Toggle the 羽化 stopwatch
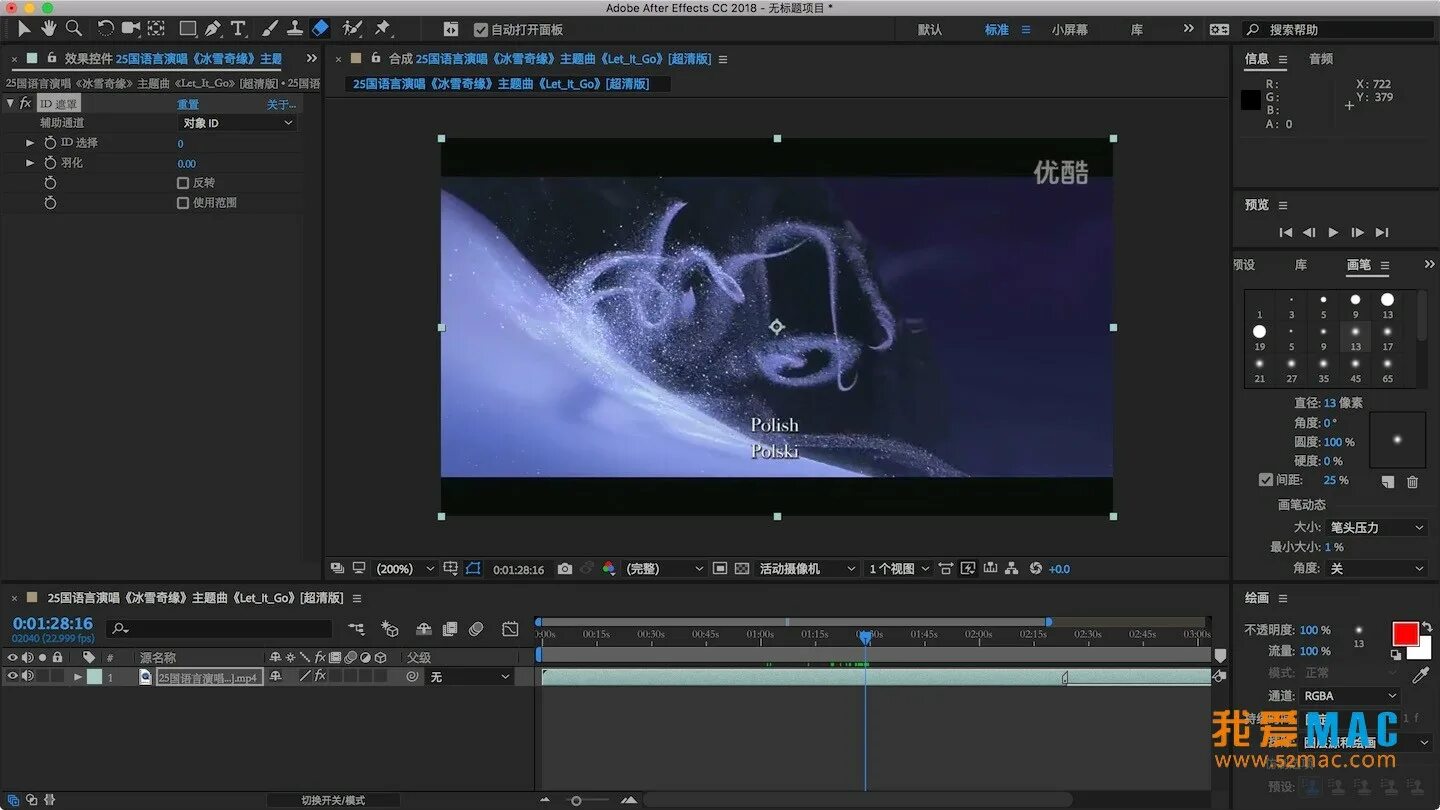 click(50, 163)
